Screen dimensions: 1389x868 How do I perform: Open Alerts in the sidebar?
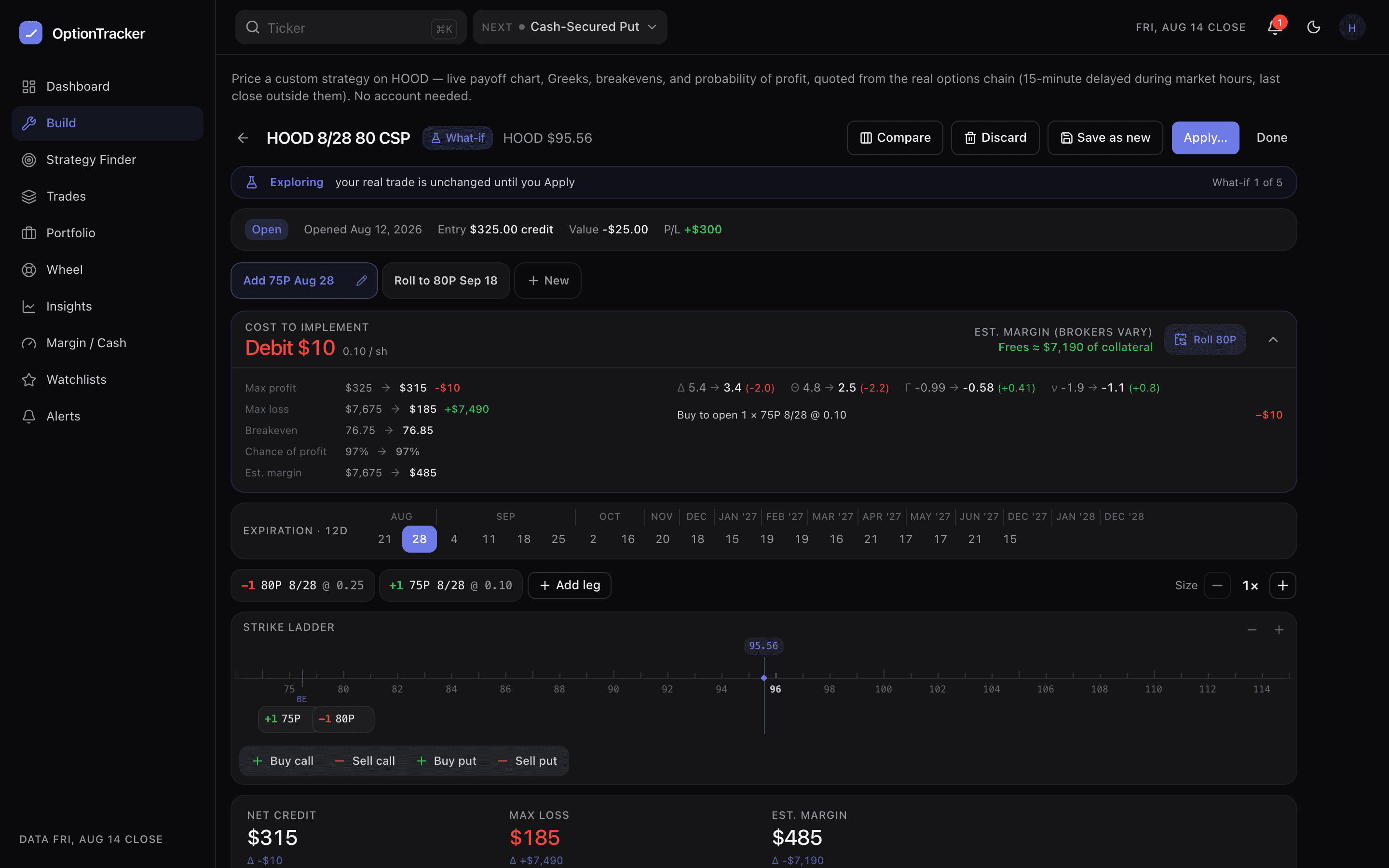tap(108, 416)
